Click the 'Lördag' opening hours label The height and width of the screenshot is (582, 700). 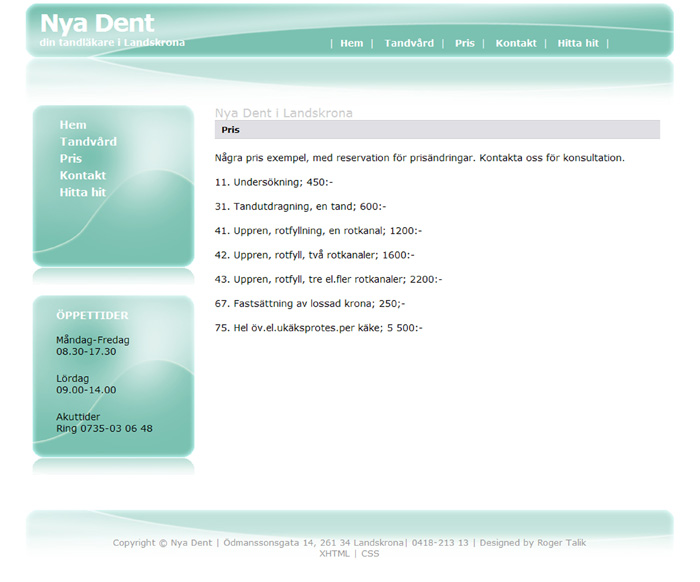coord(72,378)
